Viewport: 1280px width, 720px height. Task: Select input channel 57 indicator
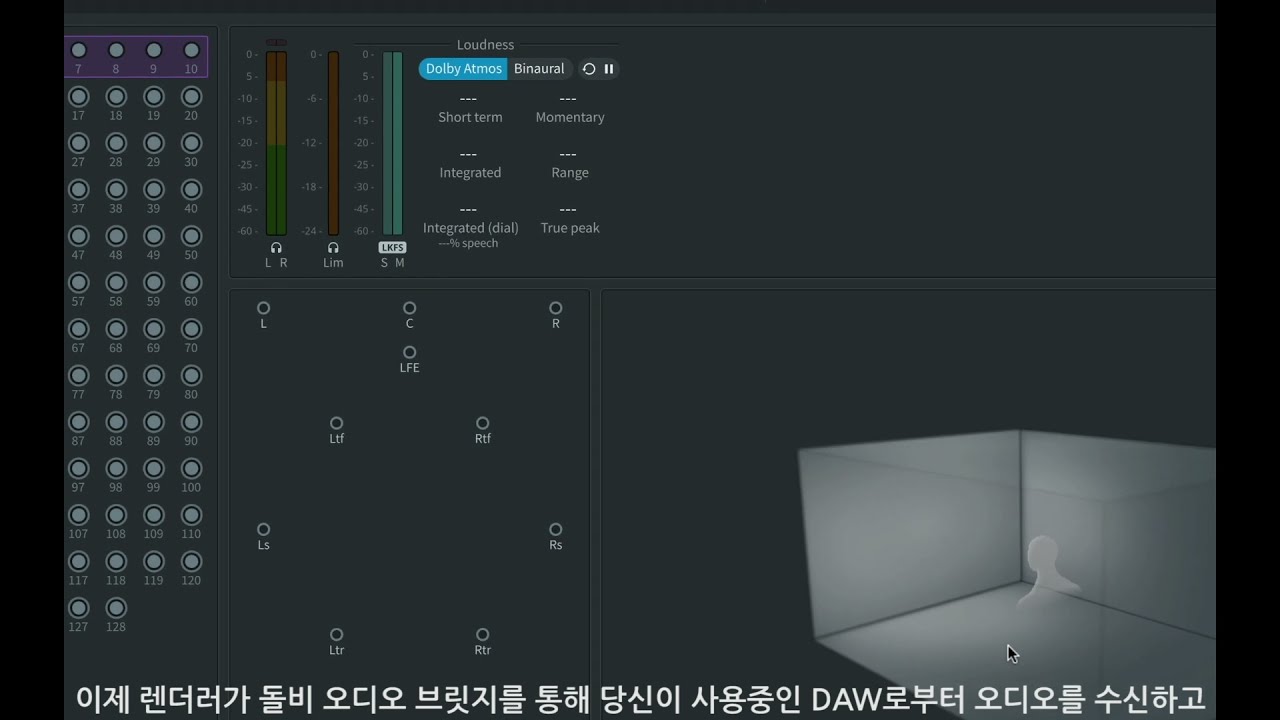tap(78, 283)
